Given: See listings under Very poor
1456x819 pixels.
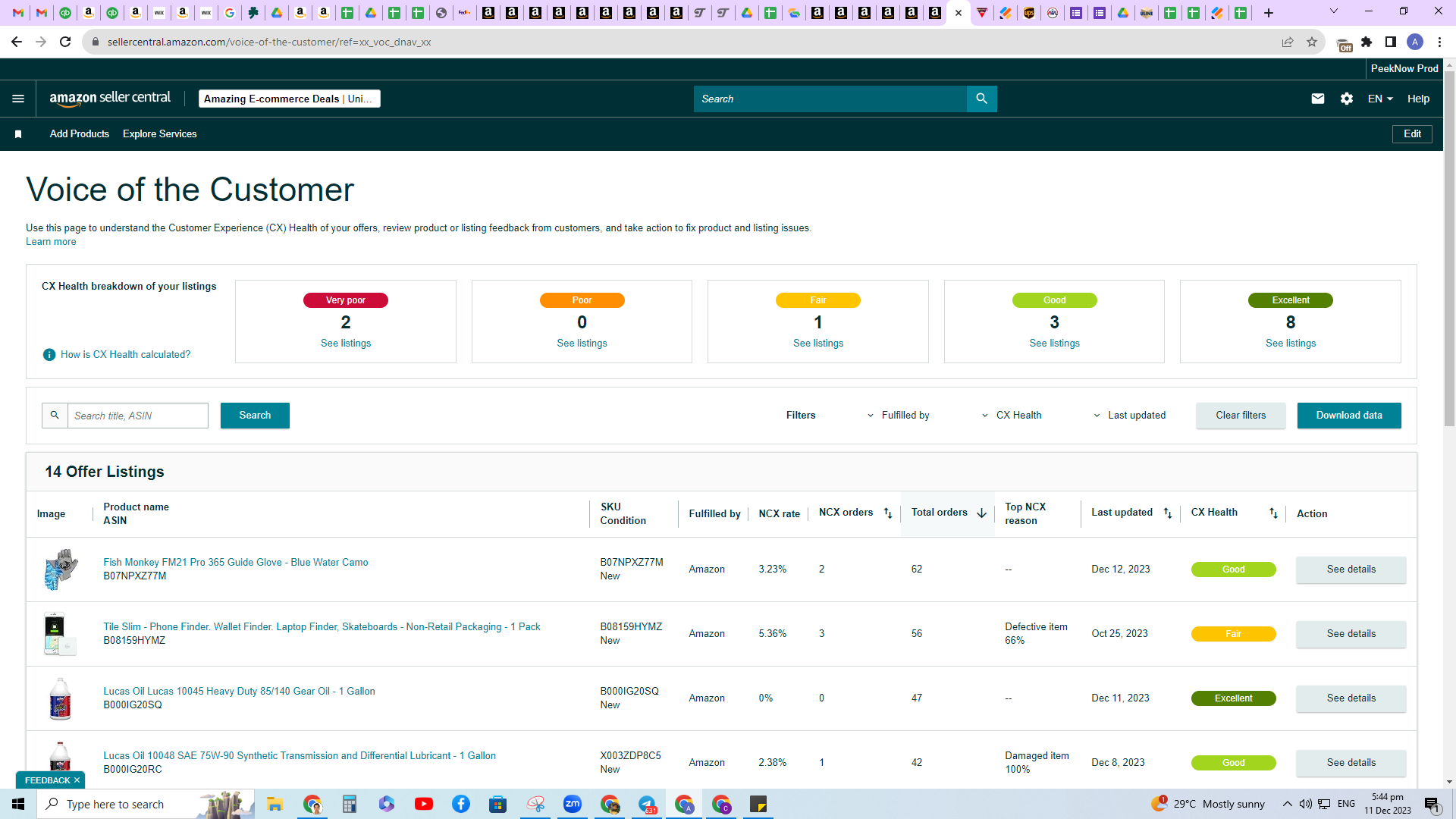Looking at the screenshot, I should [346, 344].
